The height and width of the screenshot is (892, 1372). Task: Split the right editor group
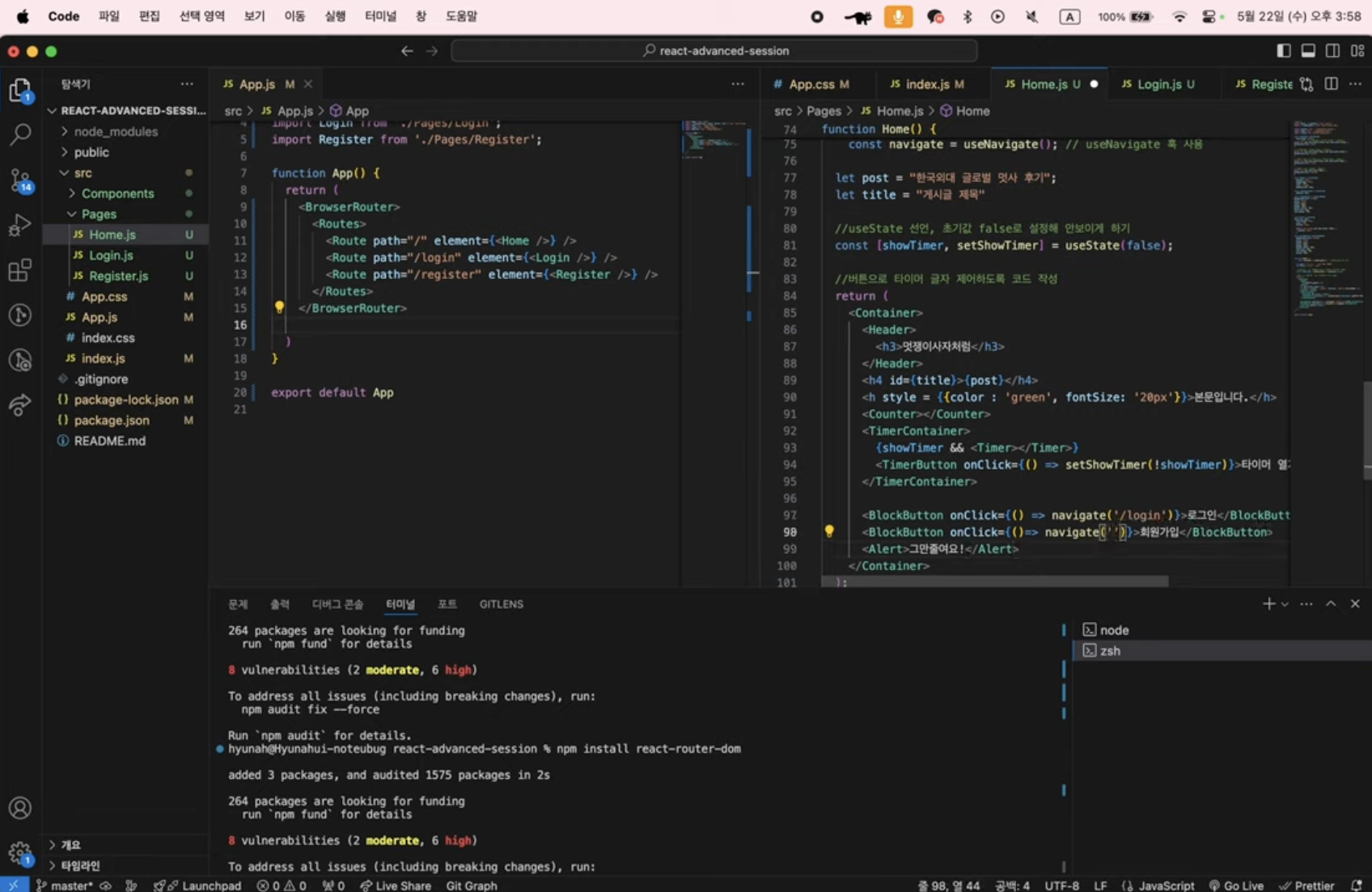(1331, 84)
